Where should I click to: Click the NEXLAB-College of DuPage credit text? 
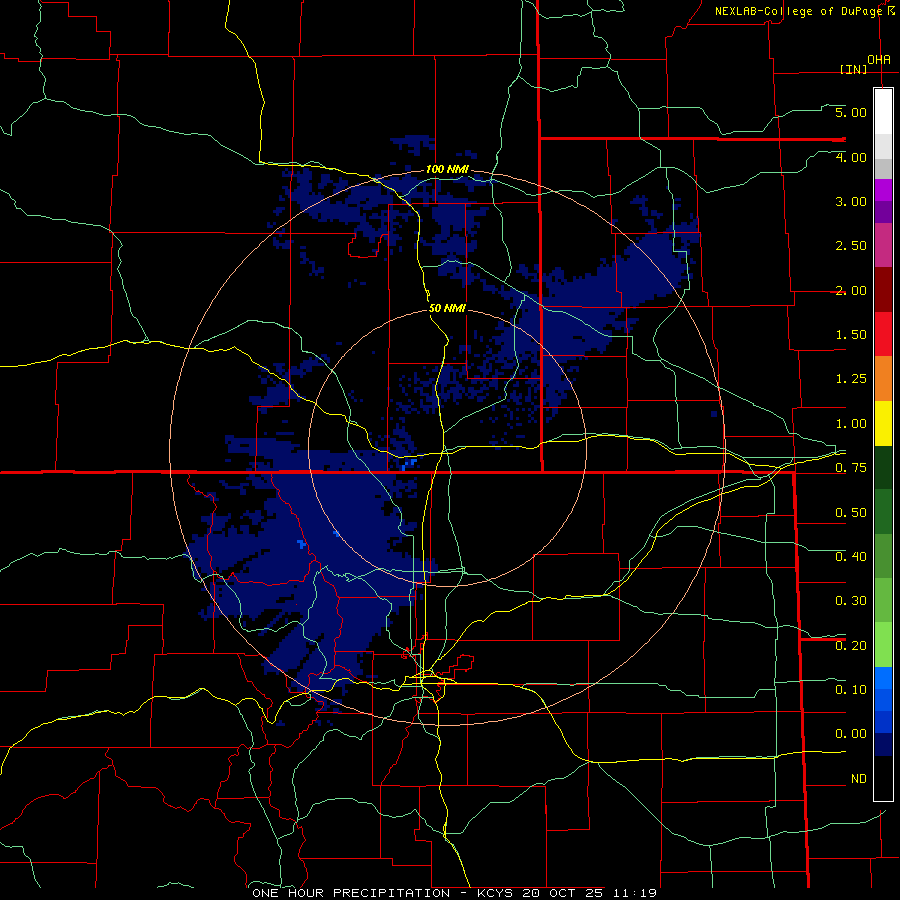coord(800,11)
